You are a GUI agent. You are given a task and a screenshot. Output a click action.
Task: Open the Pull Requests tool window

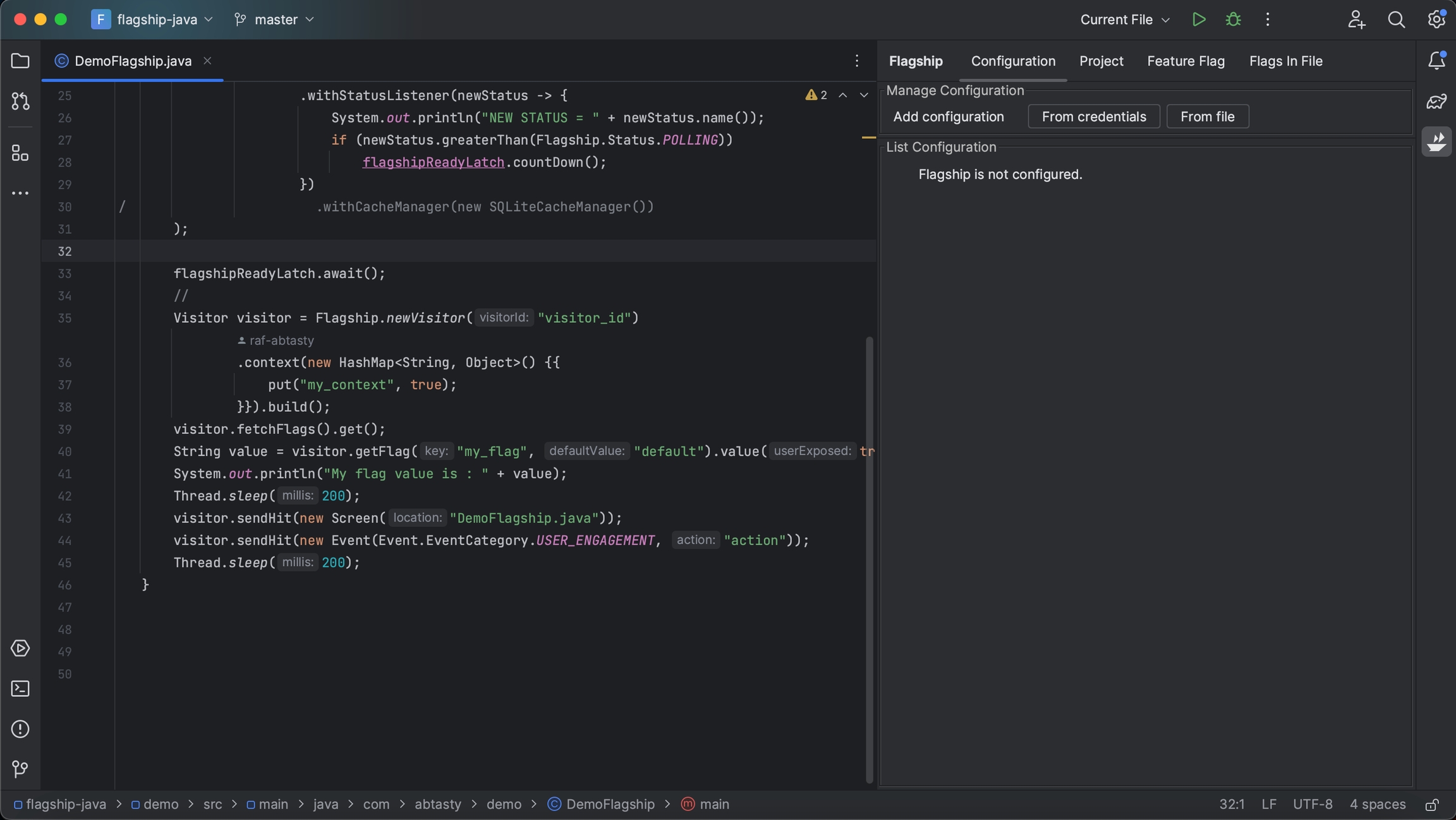point(20,101)
